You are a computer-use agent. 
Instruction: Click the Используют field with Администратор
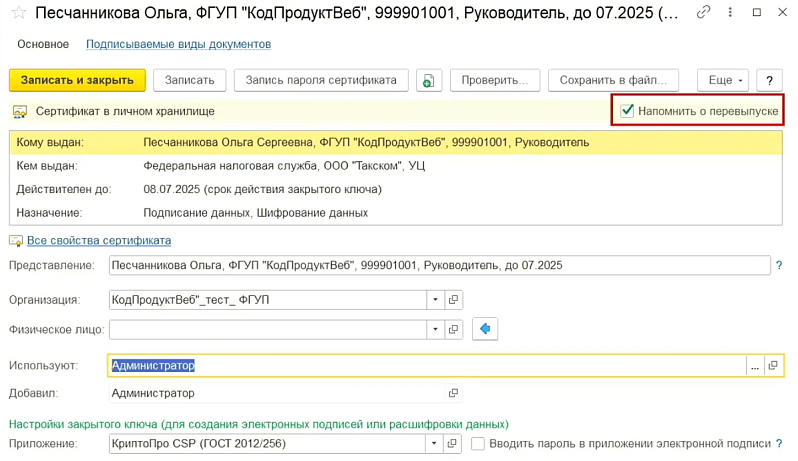(428, 366)
